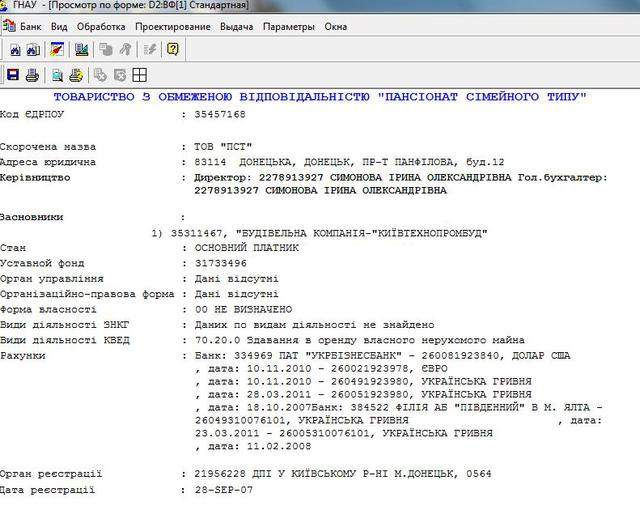Print the document using the printer icon
The image size is (640, 527).
point(32,74)
